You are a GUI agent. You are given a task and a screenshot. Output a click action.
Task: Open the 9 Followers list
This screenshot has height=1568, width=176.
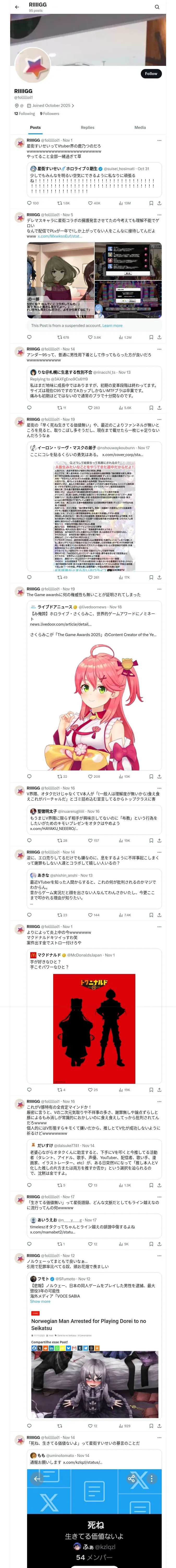click(50, 114)
